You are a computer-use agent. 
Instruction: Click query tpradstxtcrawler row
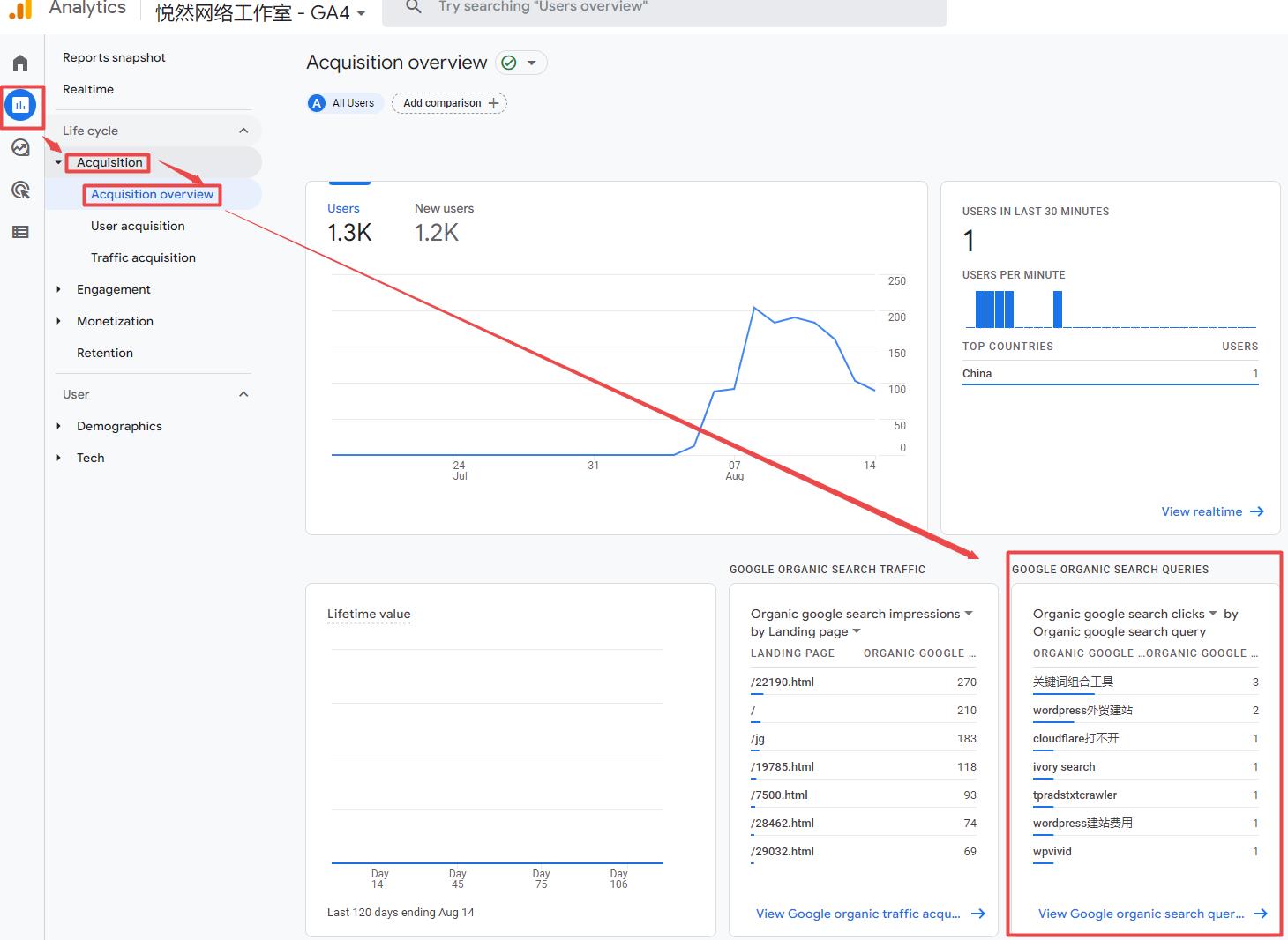tap(1146, 795)
